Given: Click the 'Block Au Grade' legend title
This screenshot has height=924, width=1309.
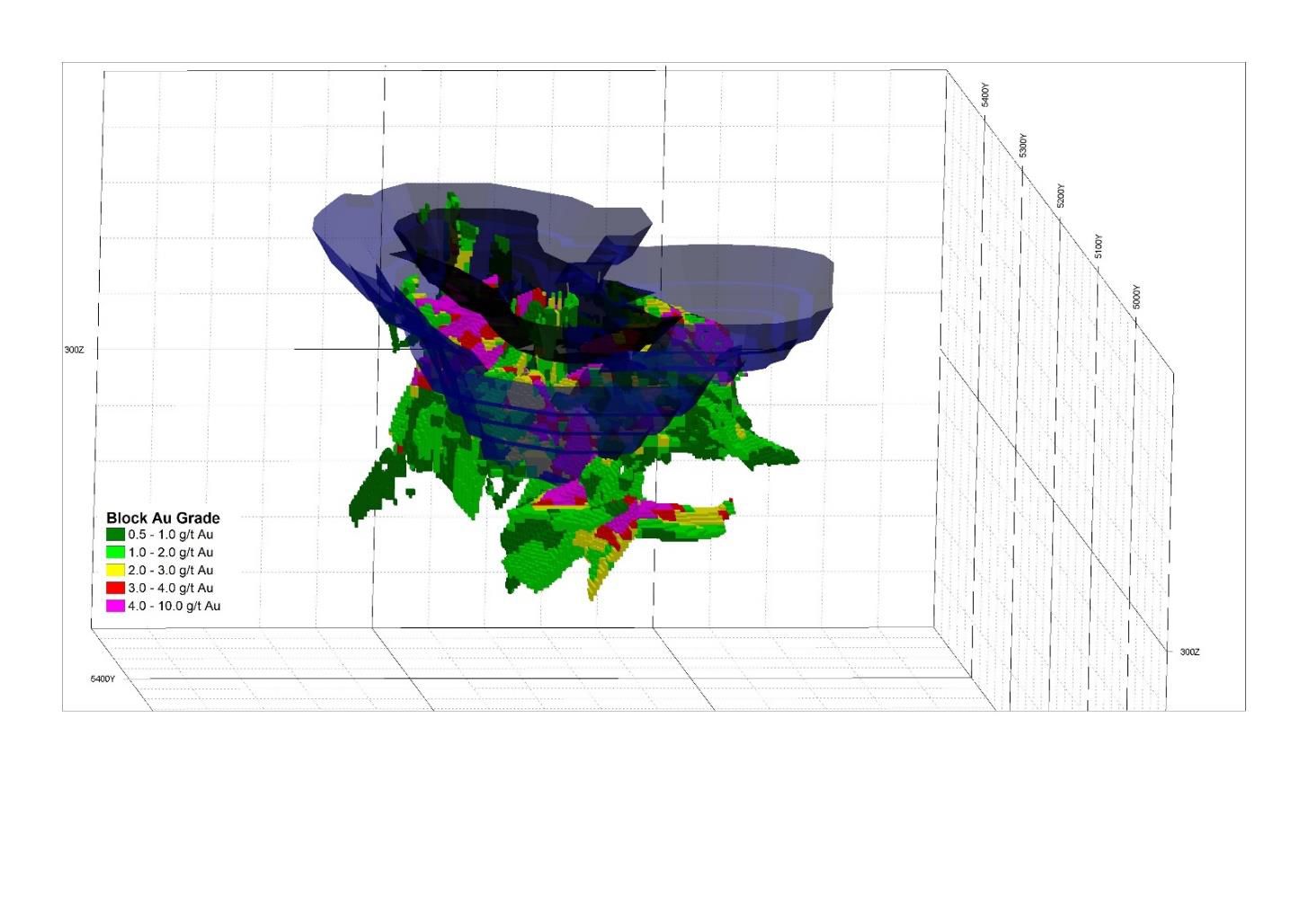Looking at the screenshot, I should click(x=163, y=518).
